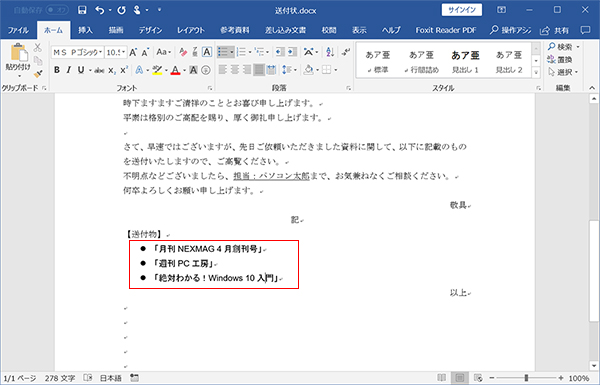Copy selection using the copy icon
The height and width of the screenshot is (385, 600).
coord(38,60)
